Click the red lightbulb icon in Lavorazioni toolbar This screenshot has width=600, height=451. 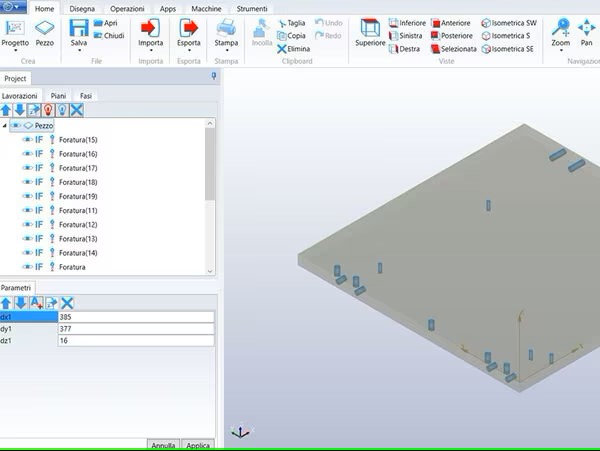click(47, 109)
